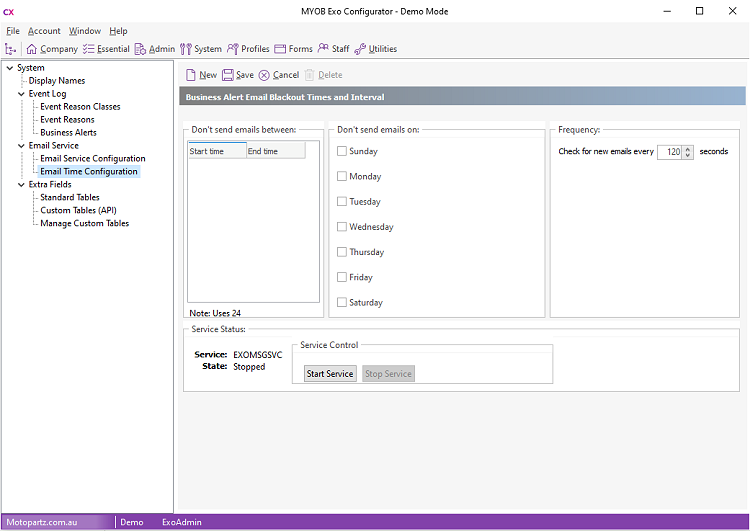This screenshot has width=750, height=531.
Task: Click the Forms toolbar icon
Action: [280, 49]
